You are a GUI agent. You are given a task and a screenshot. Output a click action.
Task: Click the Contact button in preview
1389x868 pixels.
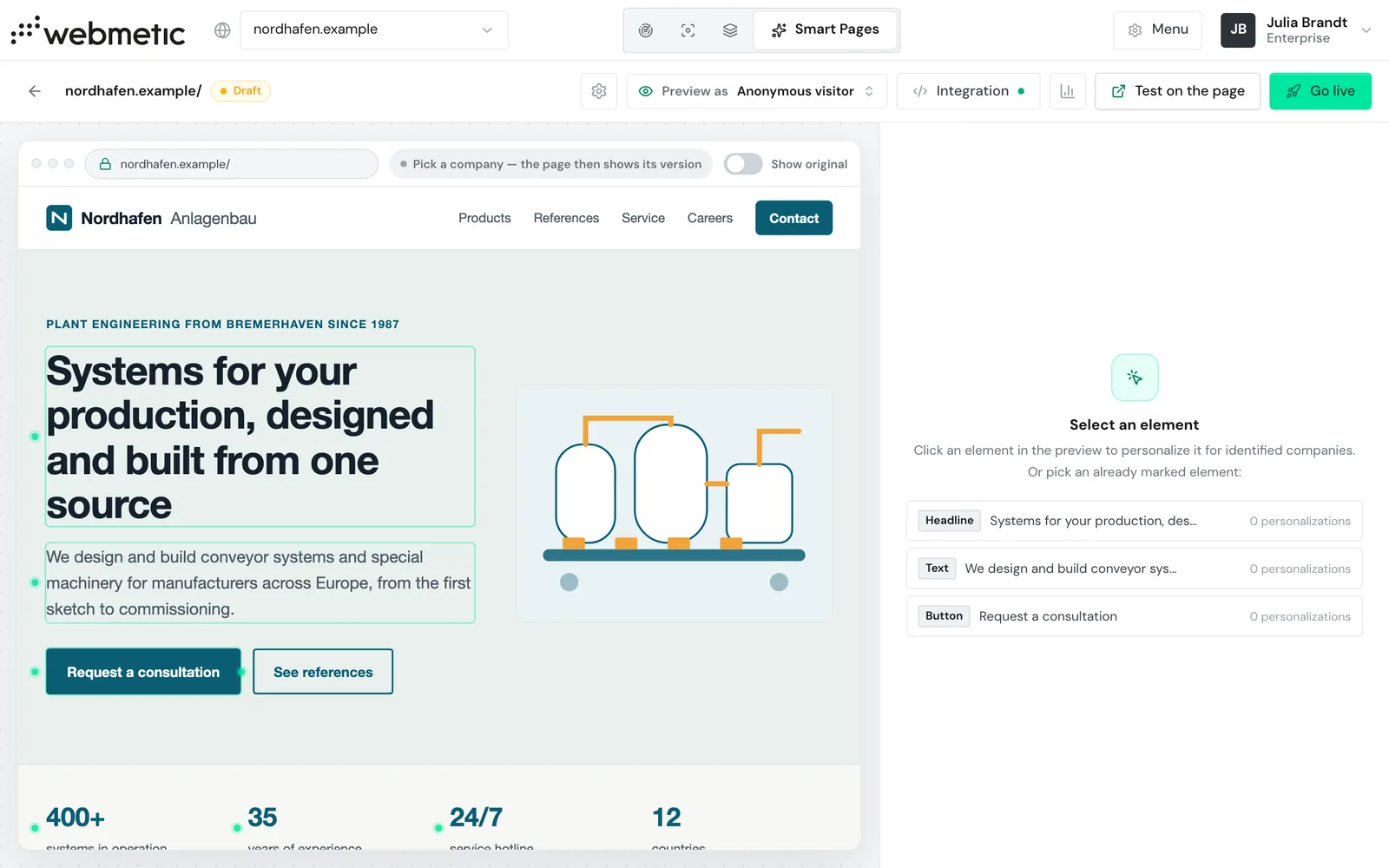pyautogui.click(x=793, y=218)
